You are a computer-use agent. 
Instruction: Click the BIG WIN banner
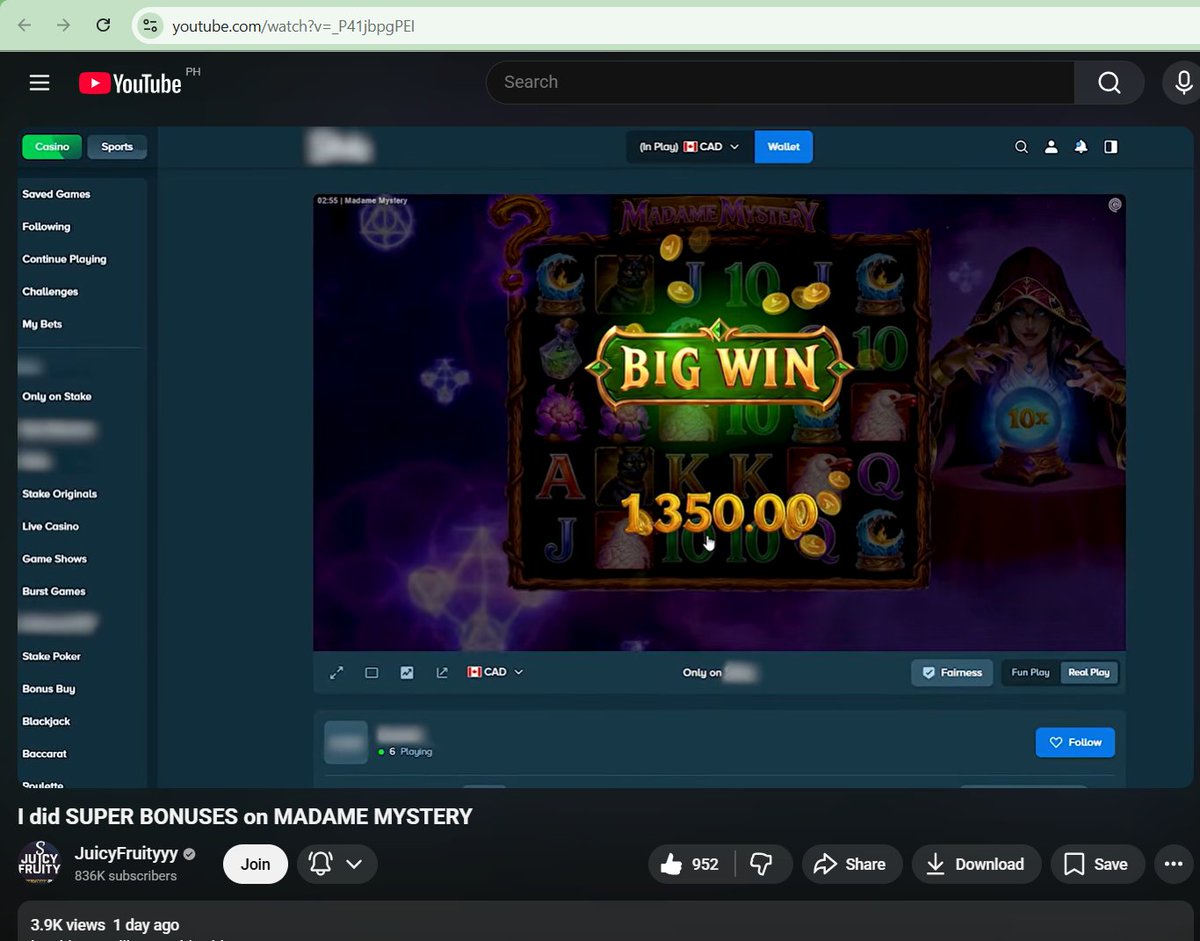(x=718, y=369)
